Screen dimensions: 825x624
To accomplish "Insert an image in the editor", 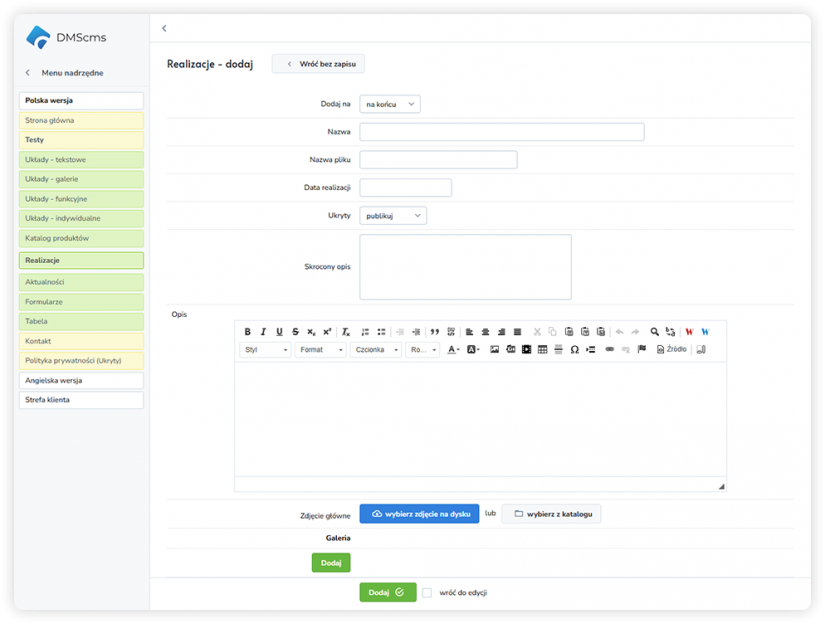I will click(x=494, y=349).
